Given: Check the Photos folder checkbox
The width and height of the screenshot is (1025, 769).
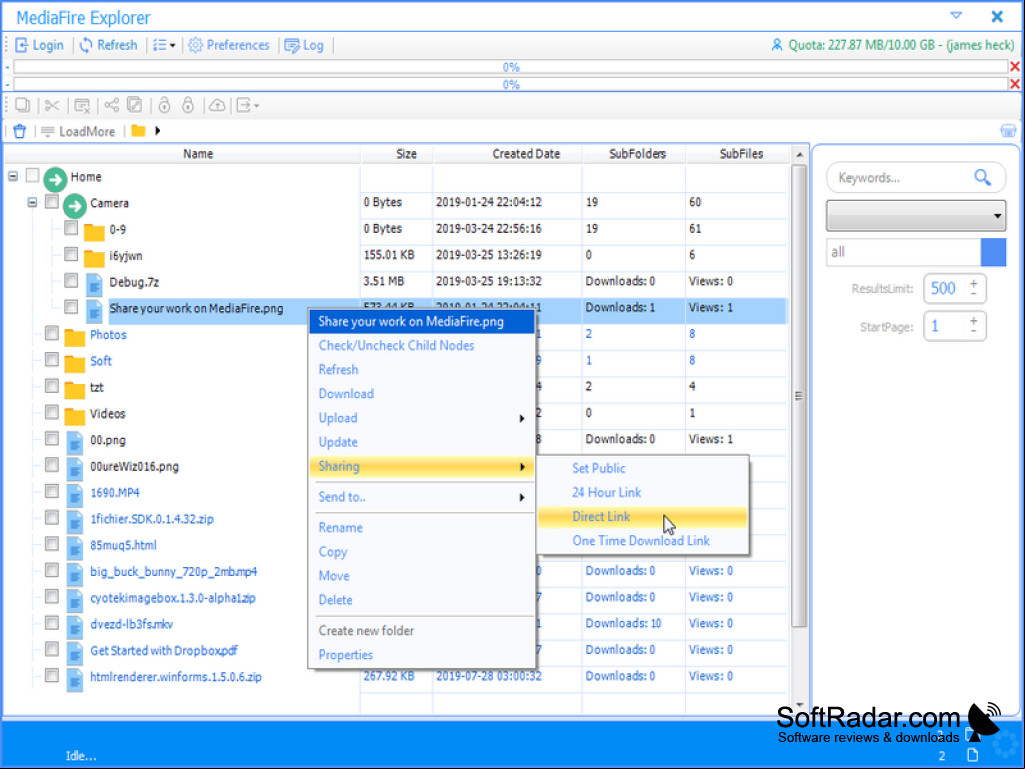Looking at the screenshot, I should (x=52, y=333).
